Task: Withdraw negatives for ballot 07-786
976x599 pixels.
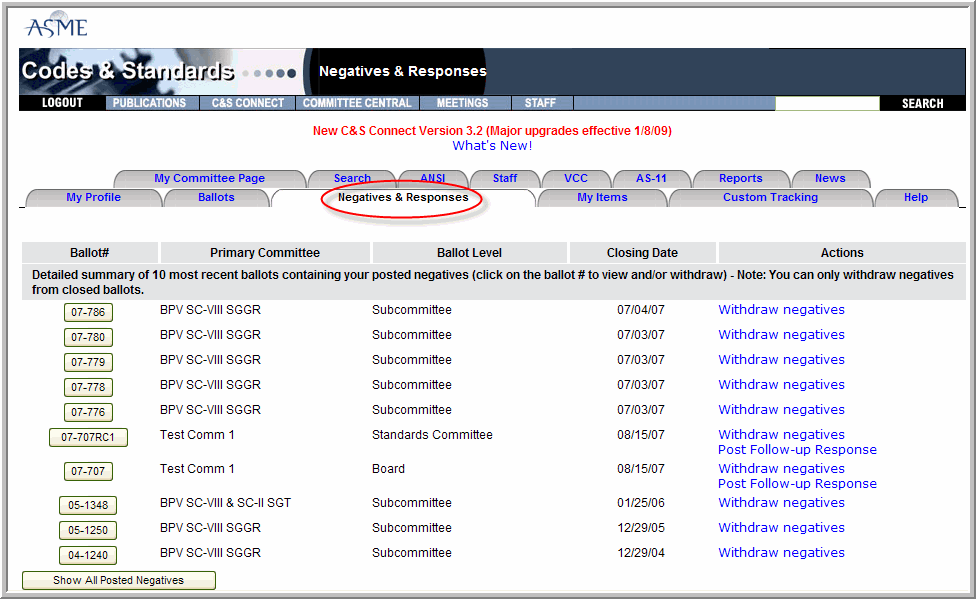Action: (x=781, y=309)
